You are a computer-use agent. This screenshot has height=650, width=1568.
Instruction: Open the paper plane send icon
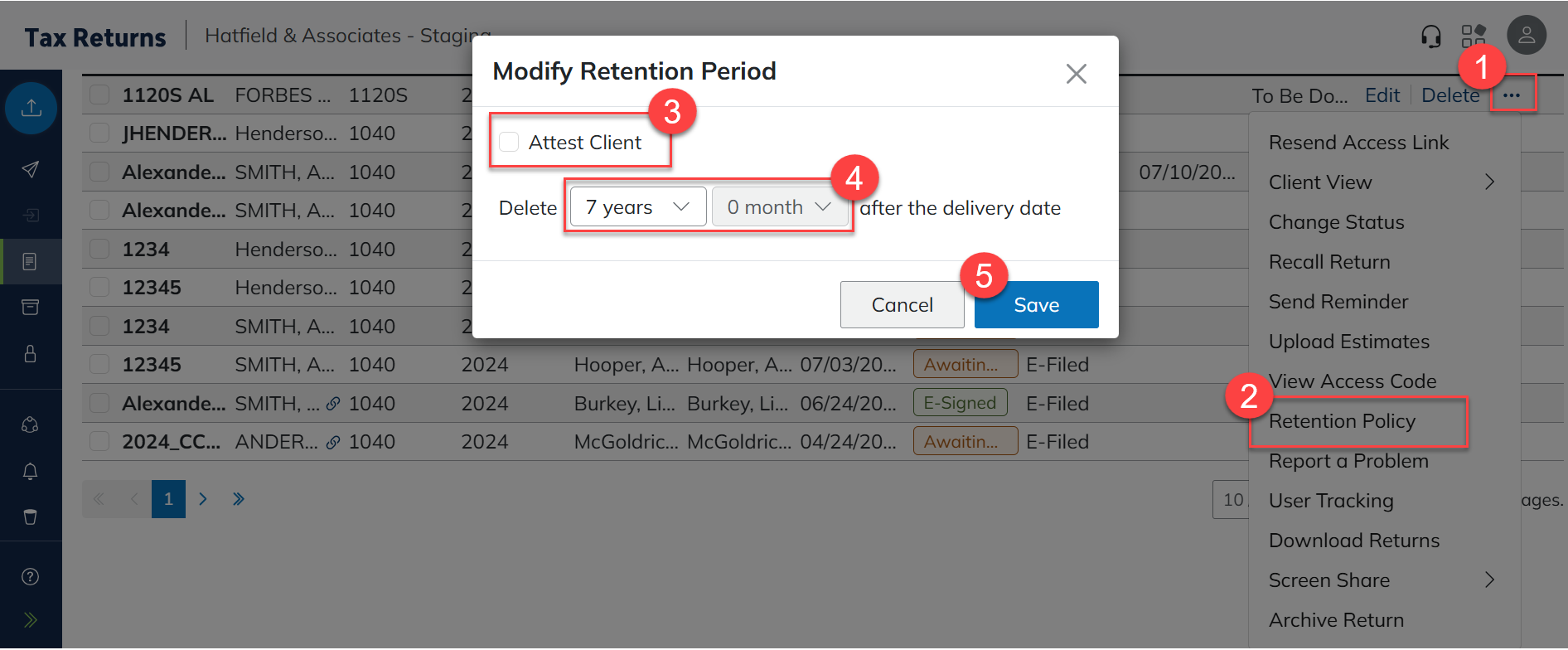[x=31, y=170]
